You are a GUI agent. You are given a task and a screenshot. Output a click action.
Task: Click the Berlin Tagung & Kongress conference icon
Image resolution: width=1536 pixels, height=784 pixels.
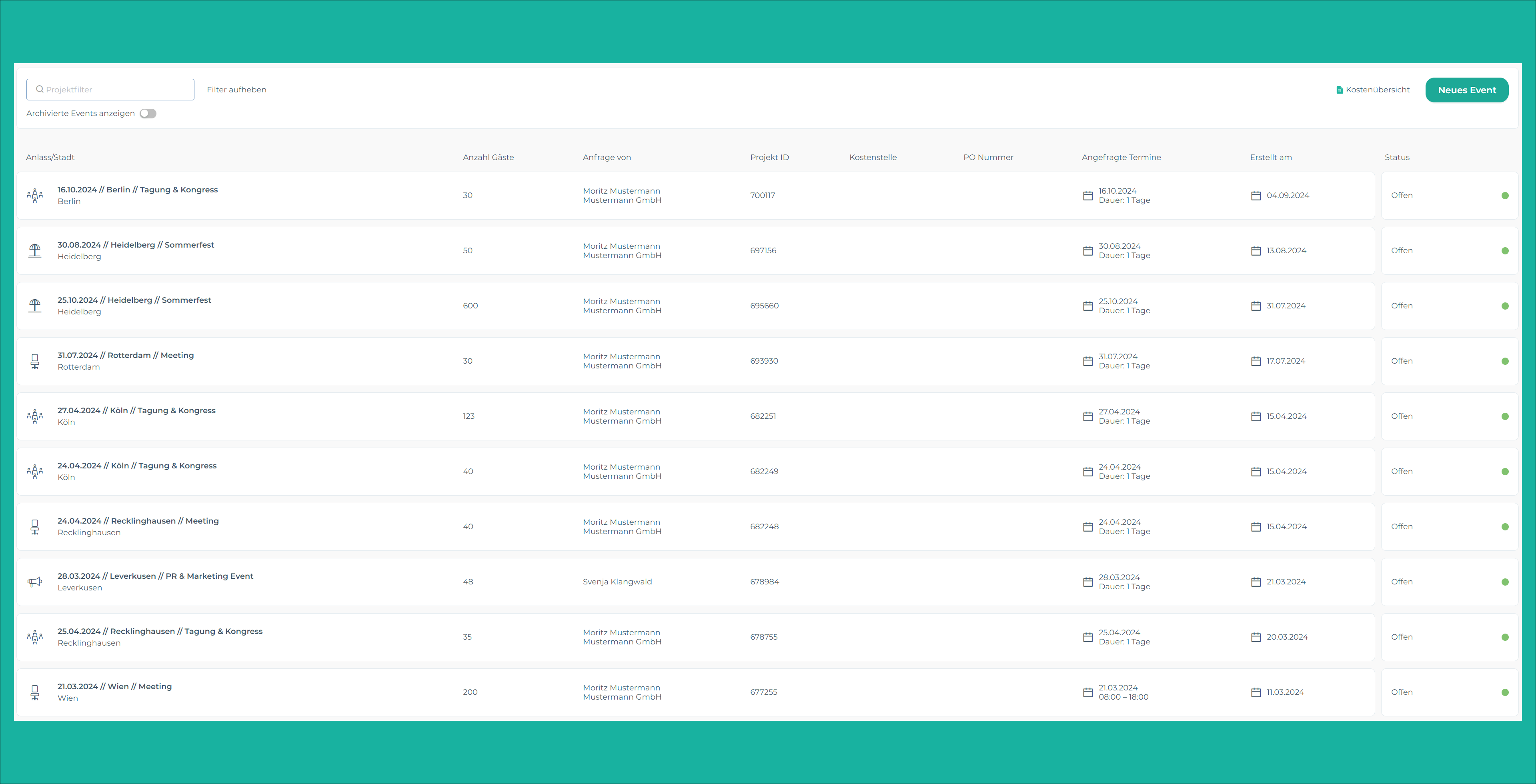[34, 196]
